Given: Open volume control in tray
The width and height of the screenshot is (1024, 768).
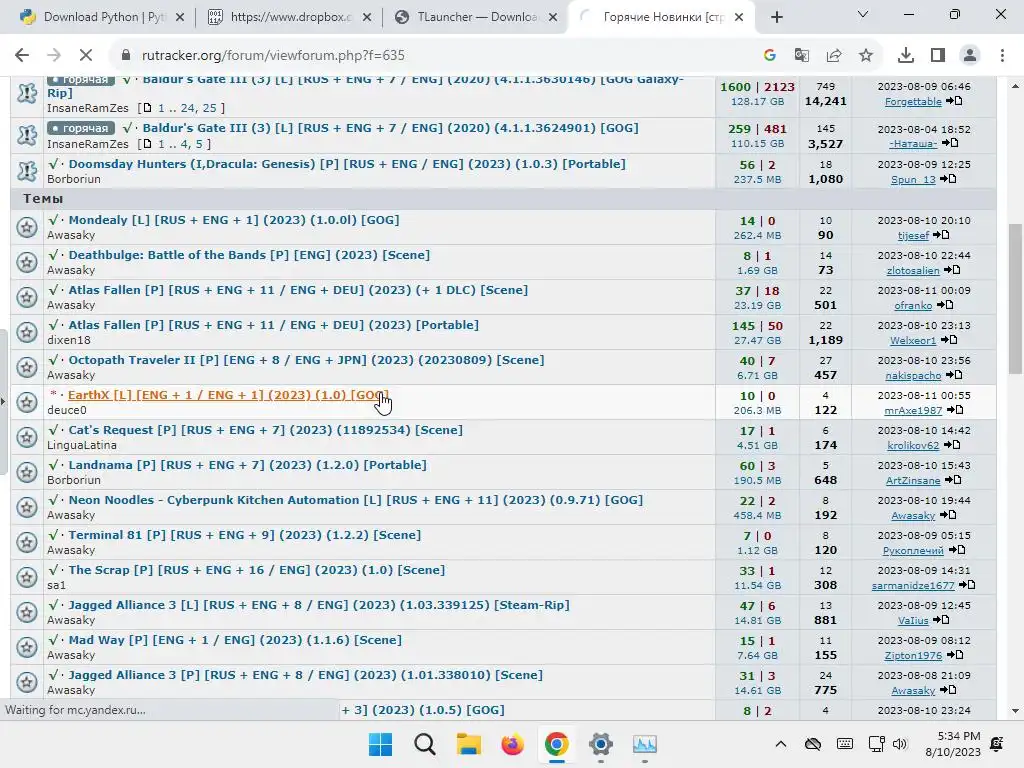Looking at the screenshot, I should coord(900,744).
